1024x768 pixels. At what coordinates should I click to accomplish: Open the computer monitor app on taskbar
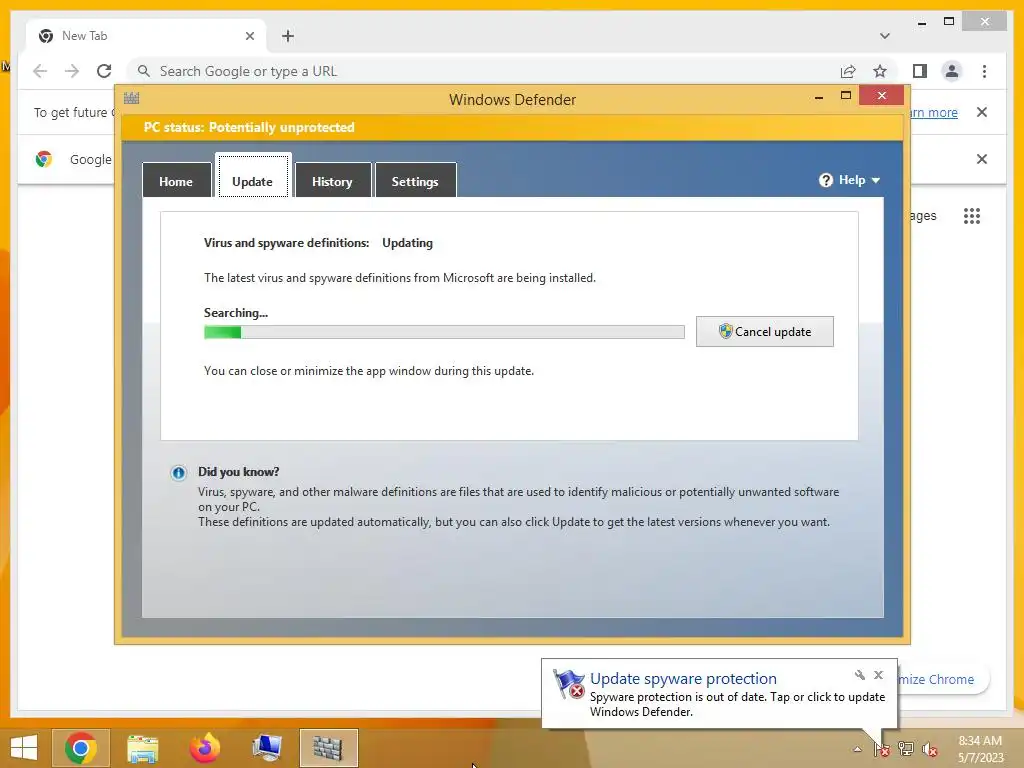tap(267, 748)
